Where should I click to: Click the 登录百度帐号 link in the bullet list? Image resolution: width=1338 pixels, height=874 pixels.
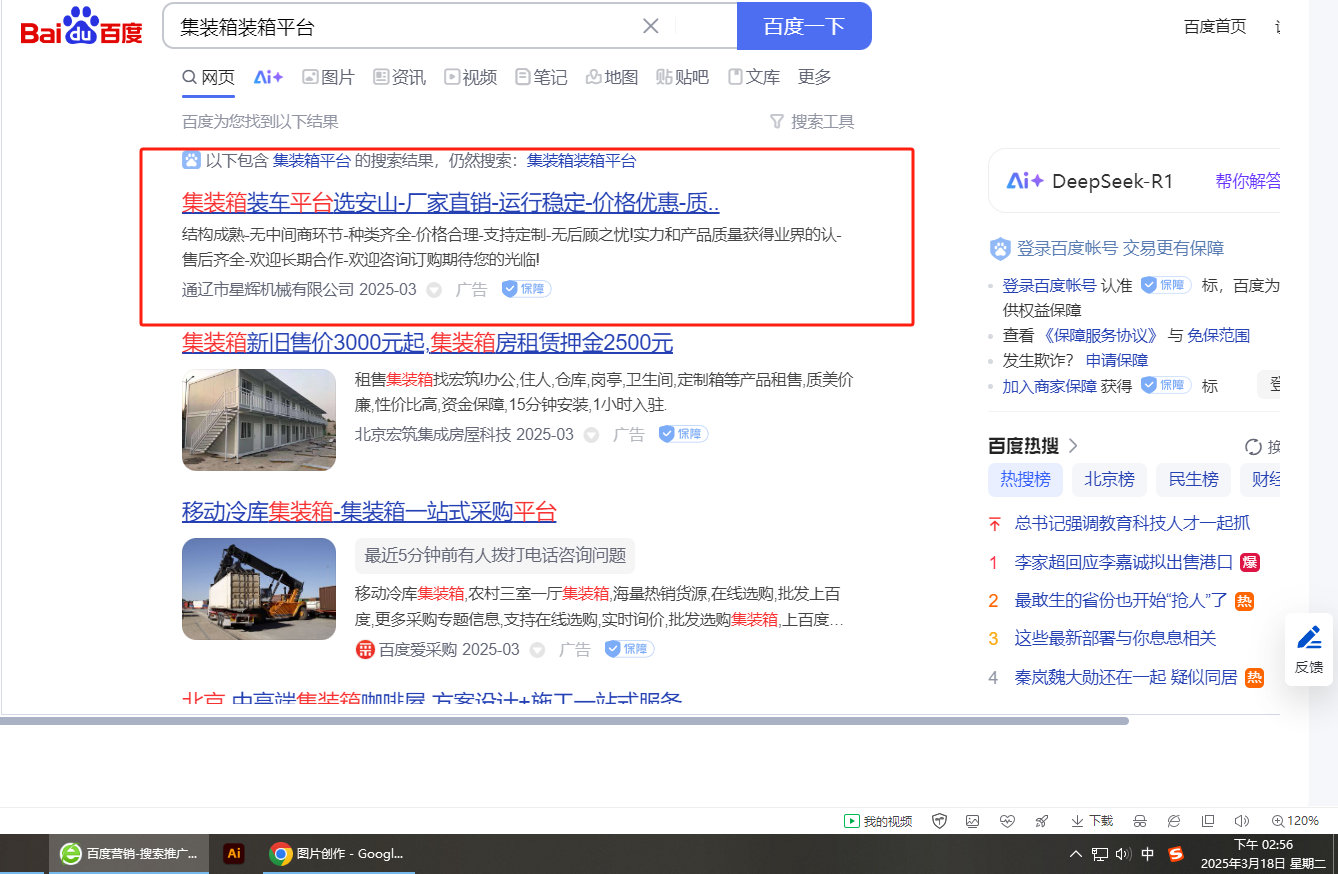[1049, 285]
